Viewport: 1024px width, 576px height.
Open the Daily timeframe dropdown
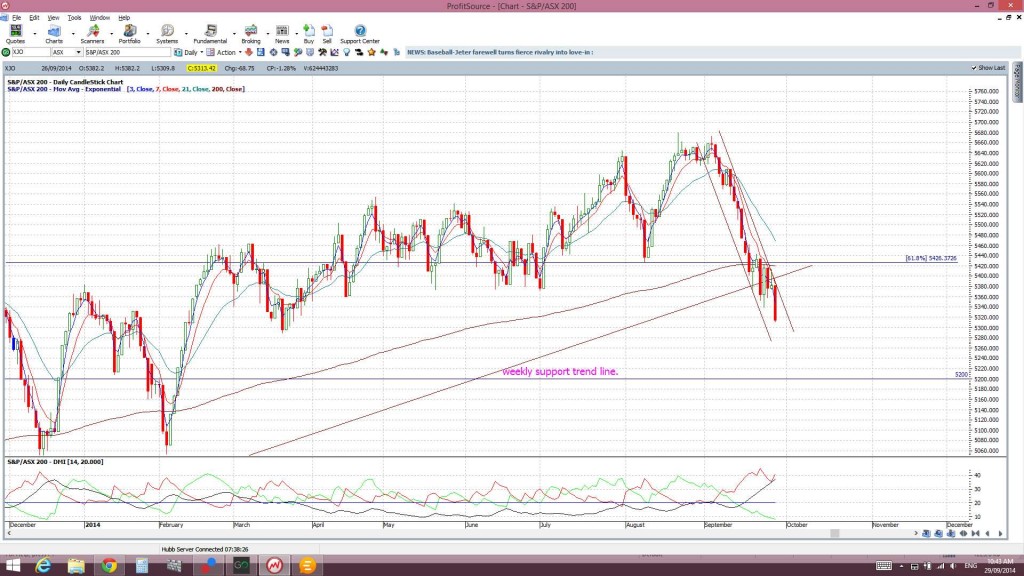point(202,52)
